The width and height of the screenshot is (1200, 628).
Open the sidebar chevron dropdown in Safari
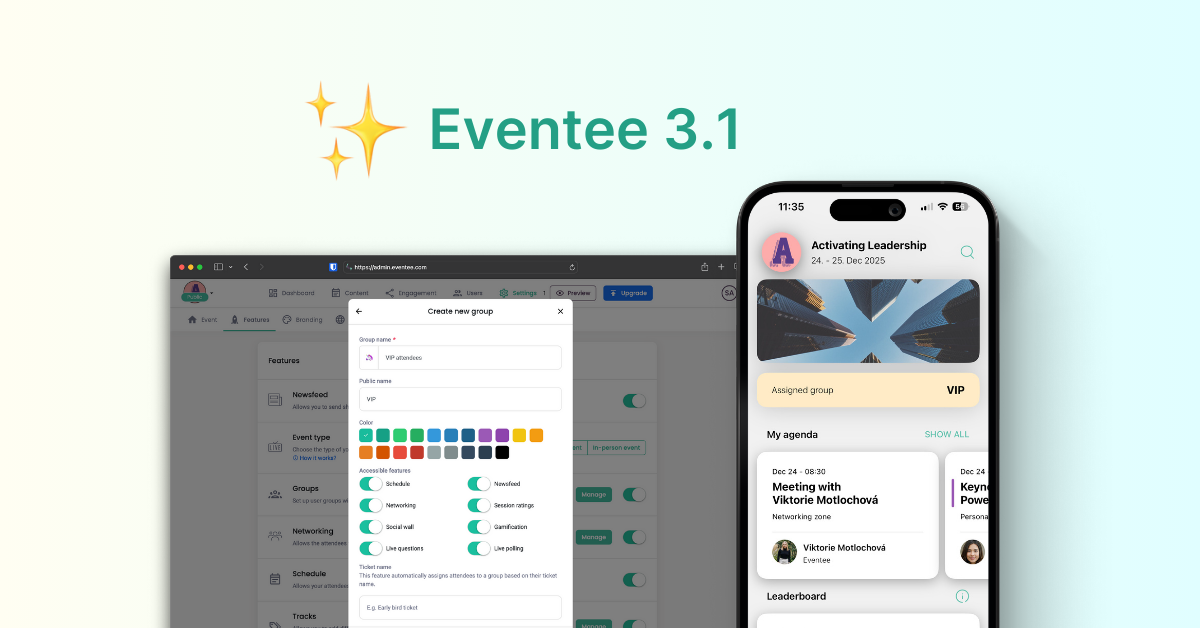(x=230, y=267)
